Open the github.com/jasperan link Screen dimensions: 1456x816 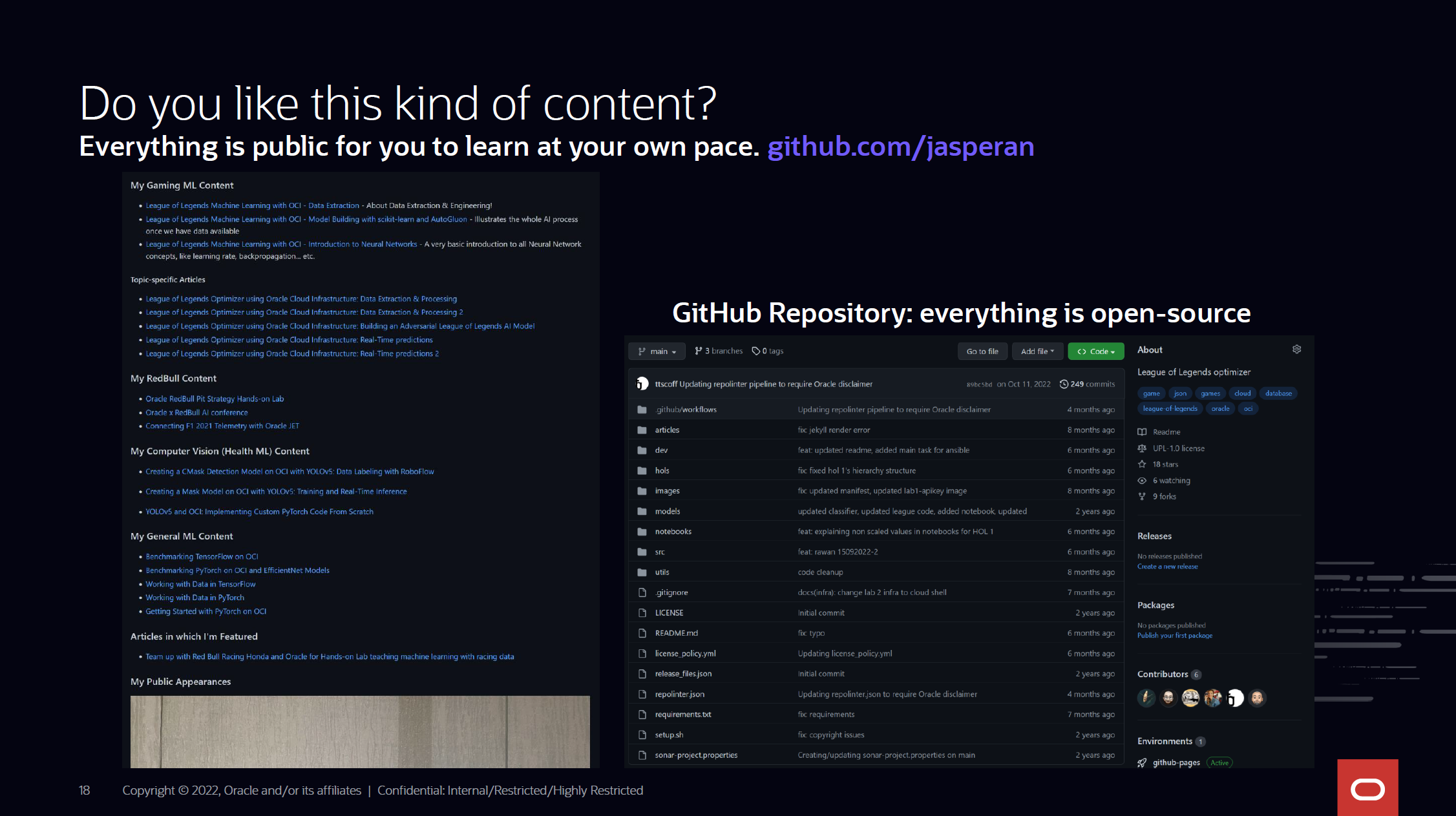(x=900, y=147)
